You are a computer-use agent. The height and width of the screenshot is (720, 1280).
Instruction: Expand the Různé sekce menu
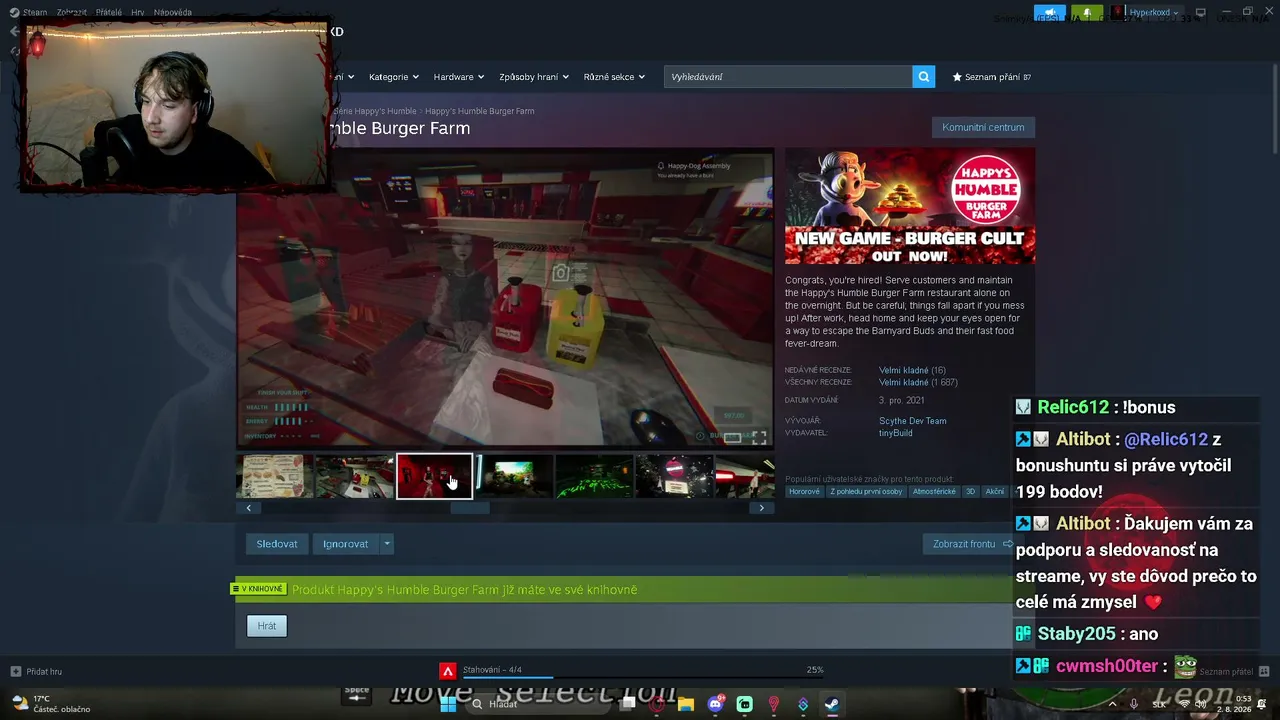coord(614,77)
